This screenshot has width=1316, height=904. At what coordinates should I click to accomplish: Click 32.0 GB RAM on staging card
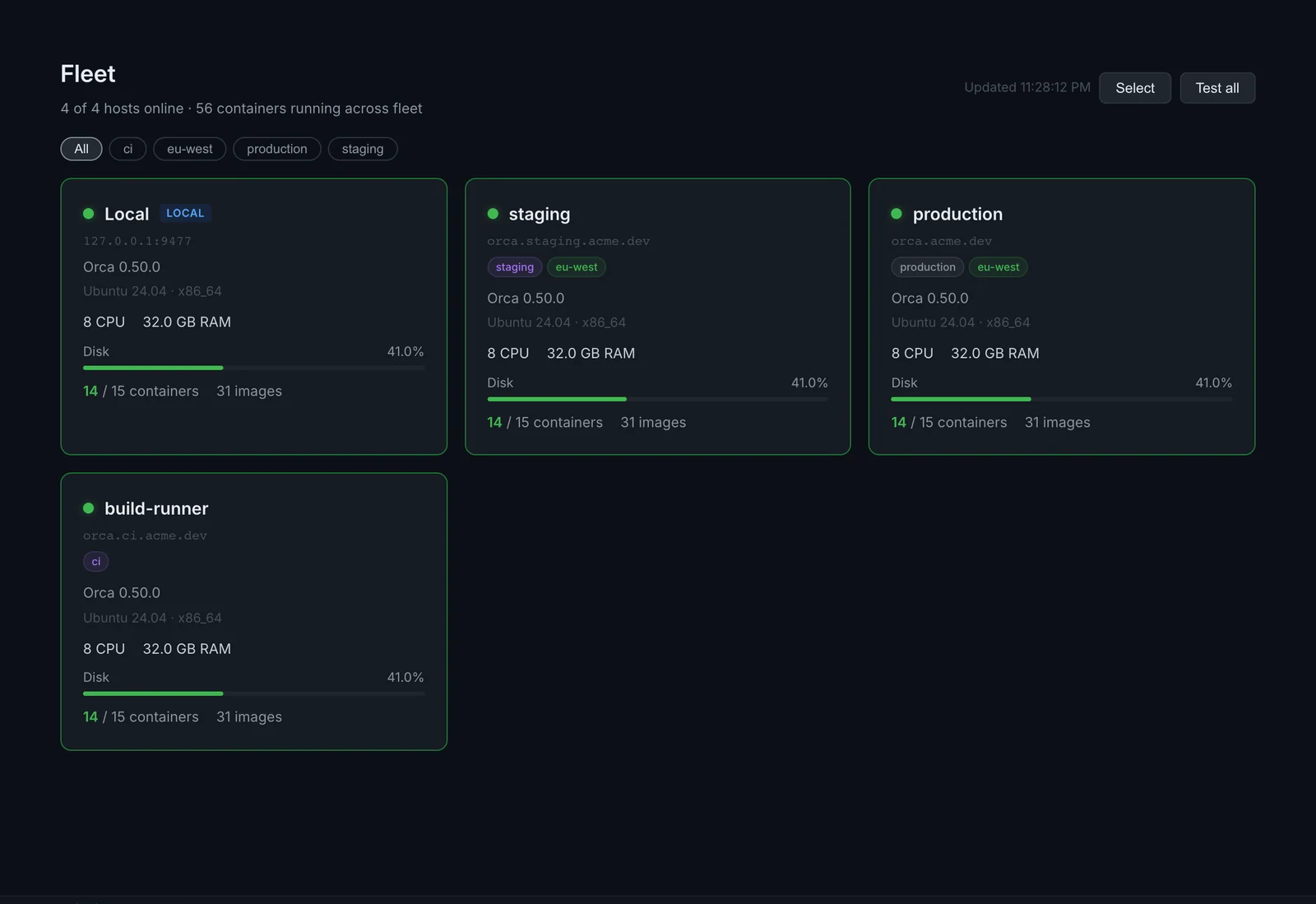(591, 354)
